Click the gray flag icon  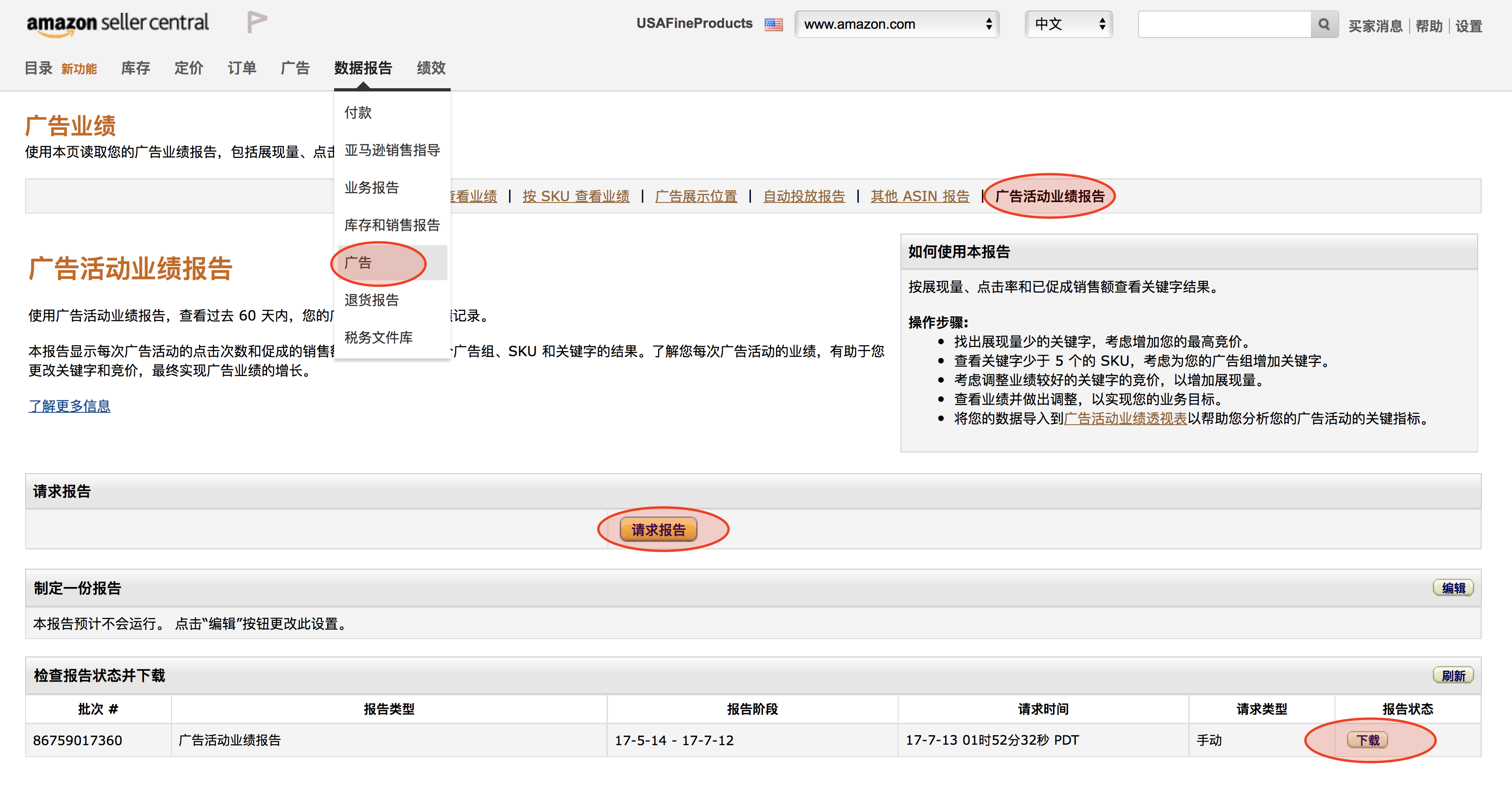pos(256,22)
